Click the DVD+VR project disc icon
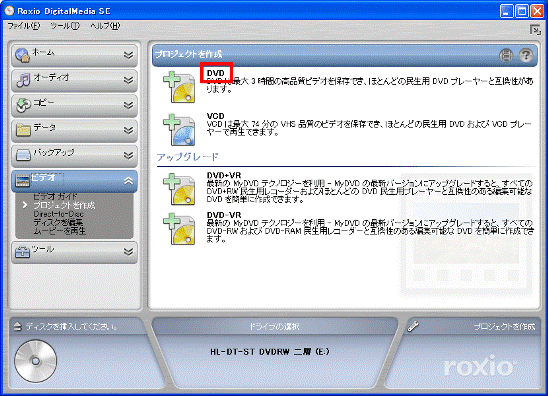Image resolution: width=548 pixels, height=396 pixels. coord(179,189)
